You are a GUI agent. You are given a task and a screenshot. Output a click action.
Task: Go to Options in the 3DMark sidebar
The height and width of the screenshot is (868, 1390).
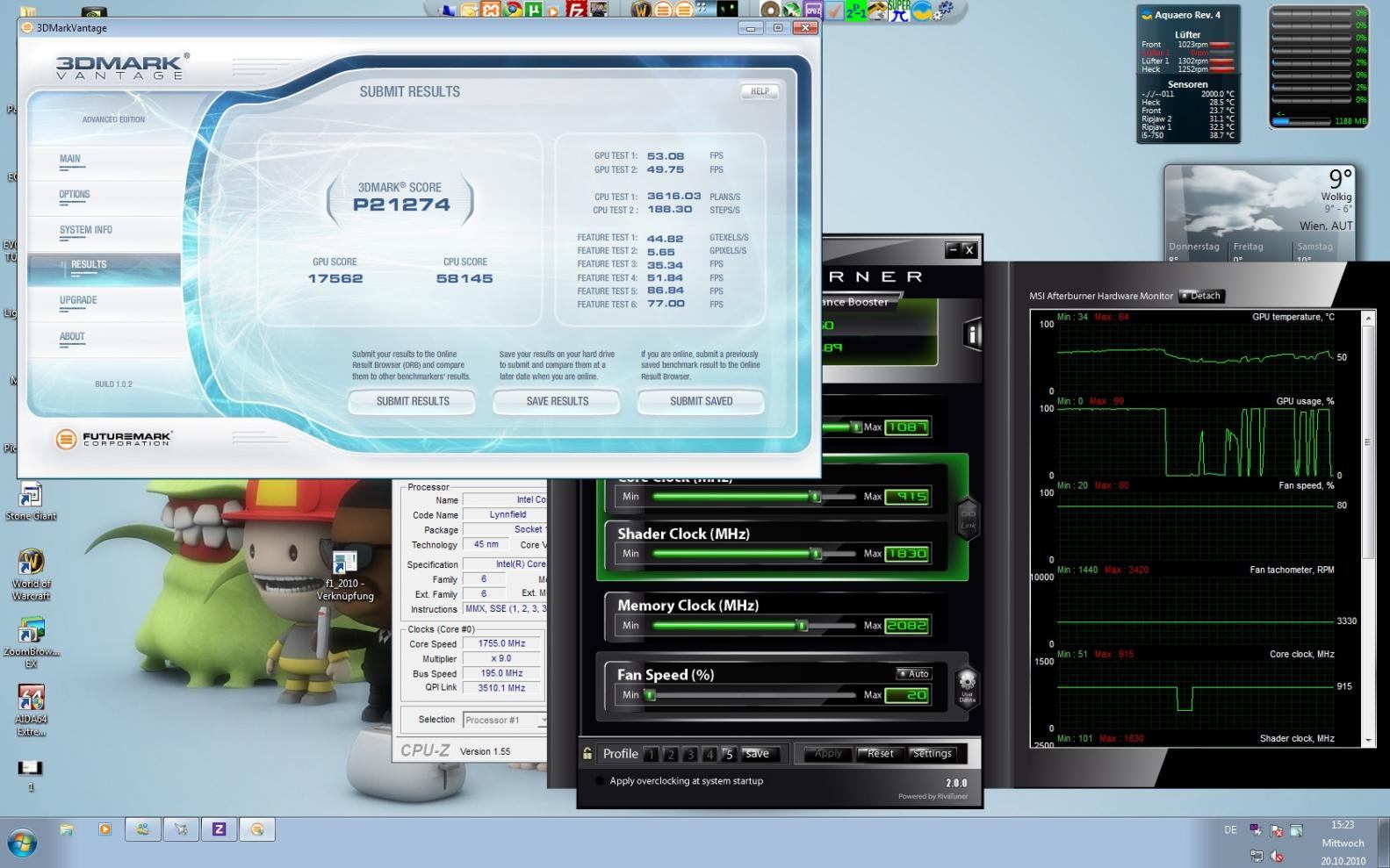click(x=75, y=195)
